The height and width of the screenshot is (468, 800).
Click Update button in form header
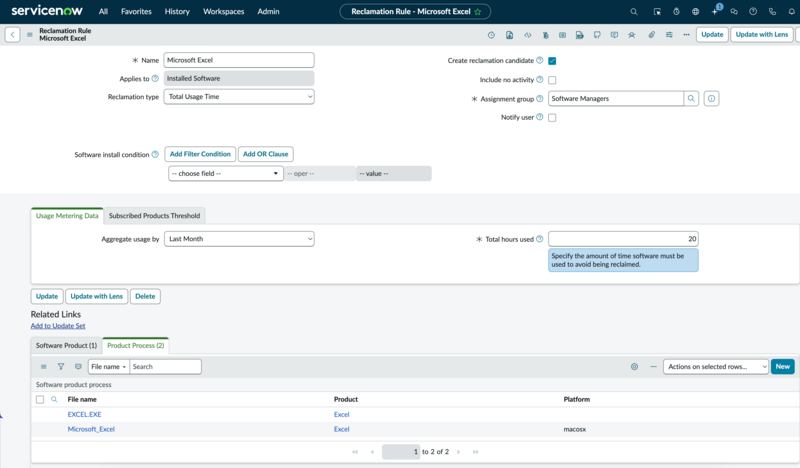(712, 34)
